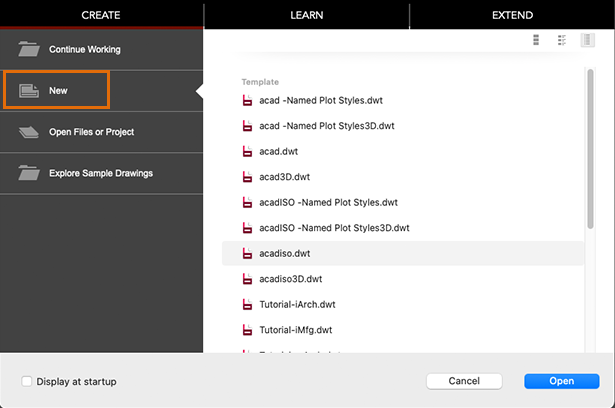This screenshot has width=615, height=408.
Task: Click the acadiso.dwt template file icon
Action: pos(247,254)
